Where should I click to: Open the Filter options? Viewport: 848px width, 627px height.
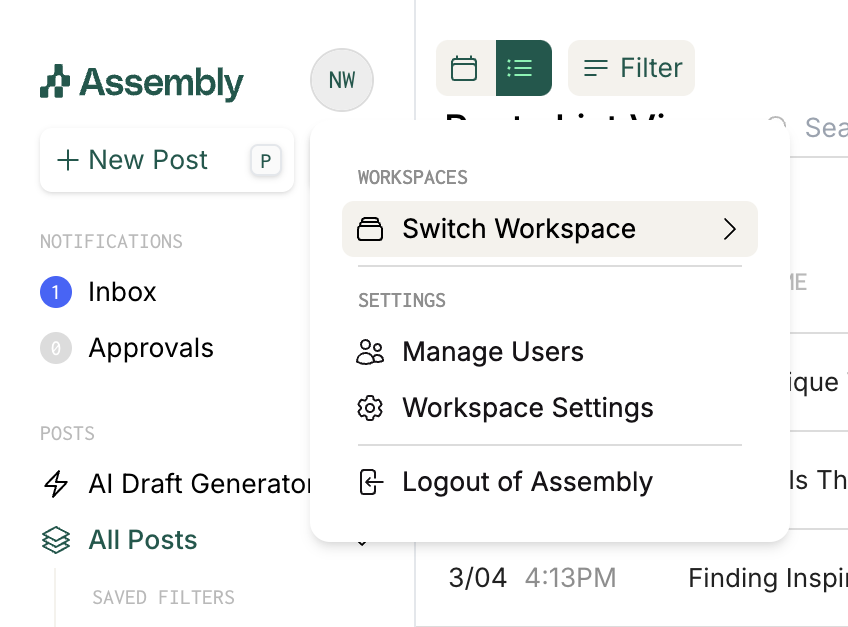click(631, 68)
